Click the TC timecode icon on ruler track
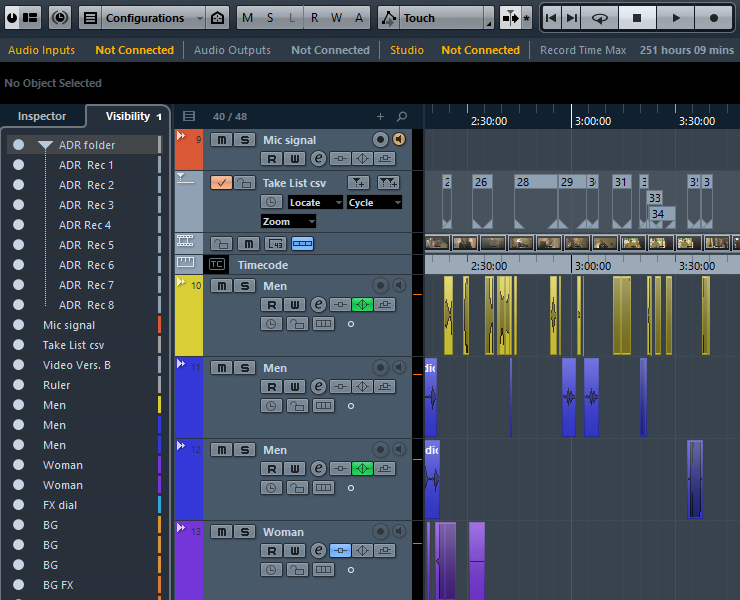 click(x=216, y=265)
